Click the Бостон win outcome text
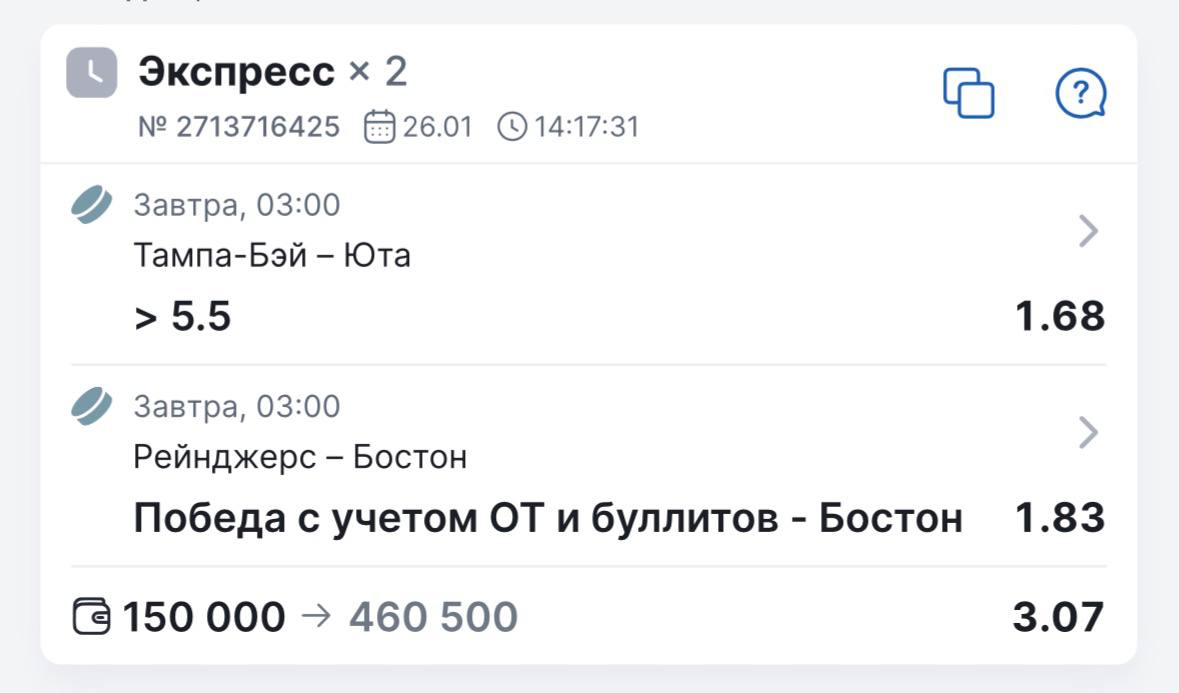 coord(548,518)
